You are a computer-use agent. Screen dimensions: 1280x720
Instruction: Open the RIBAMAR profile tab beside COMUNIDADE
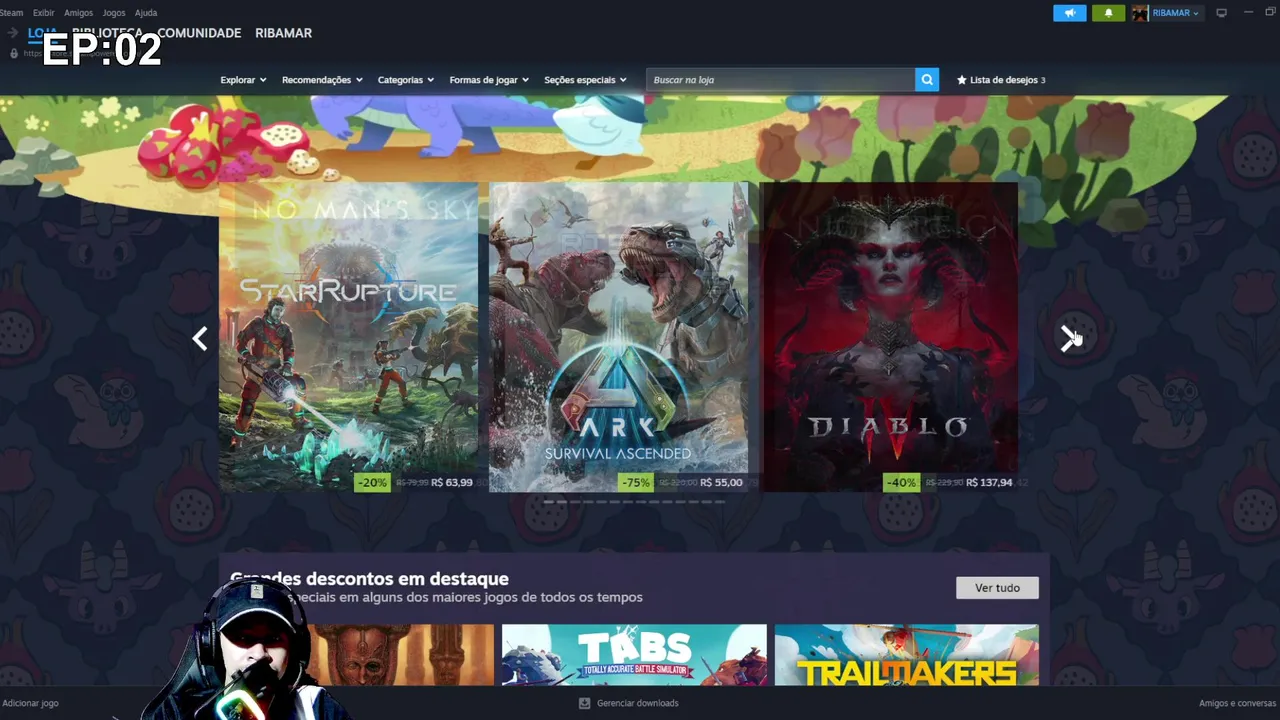[283, 33]
